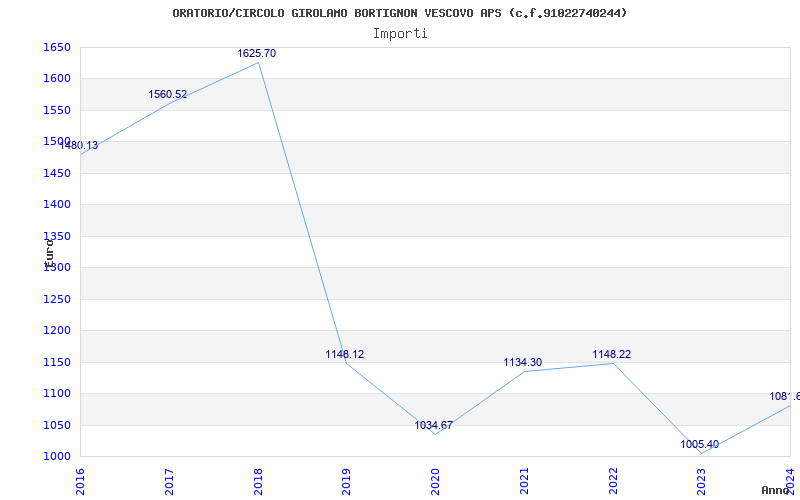The height and width of the screenshot is (500, 800).
Task: Select the 1148.12 data label
Action: [x=345, y=354]
